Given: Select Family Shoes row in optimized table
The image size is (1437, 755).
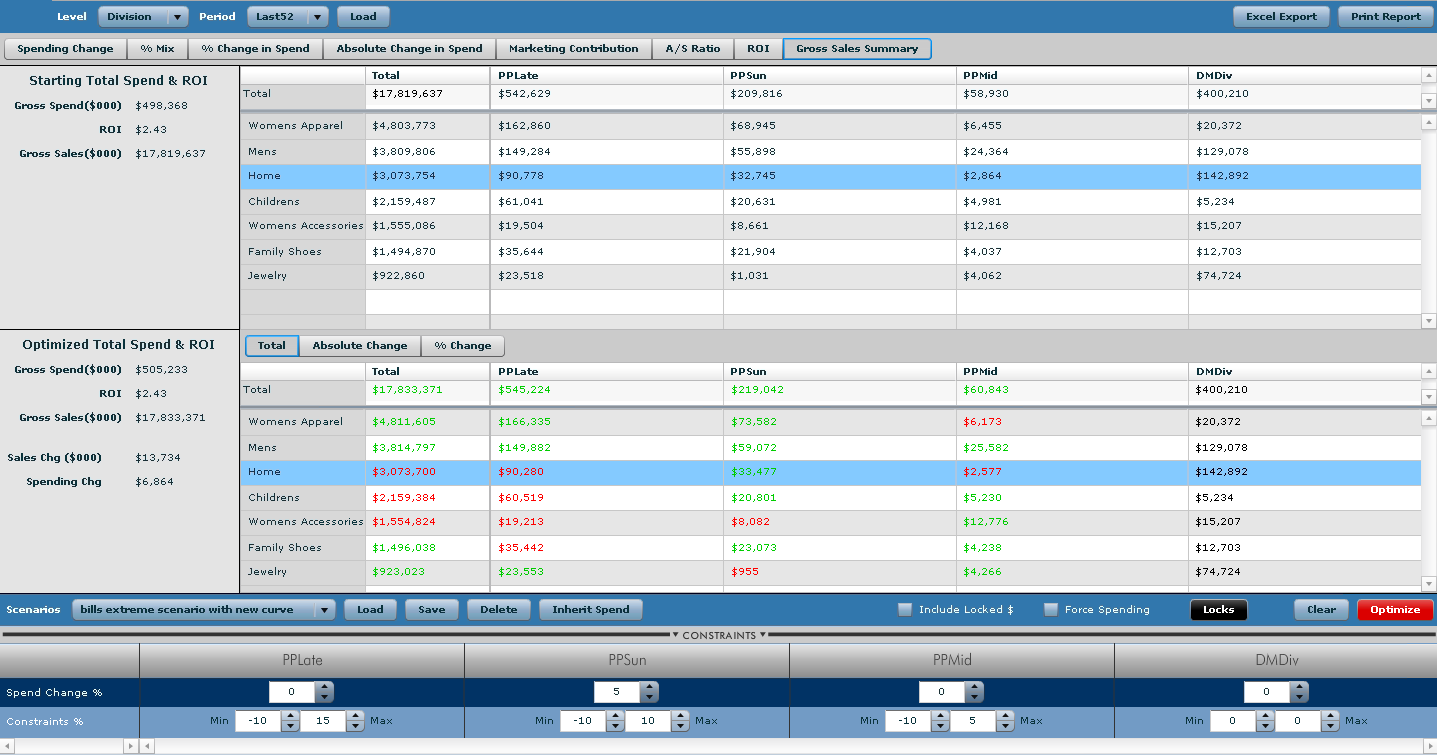Looking at the screenshot, I should coord(830,548).
